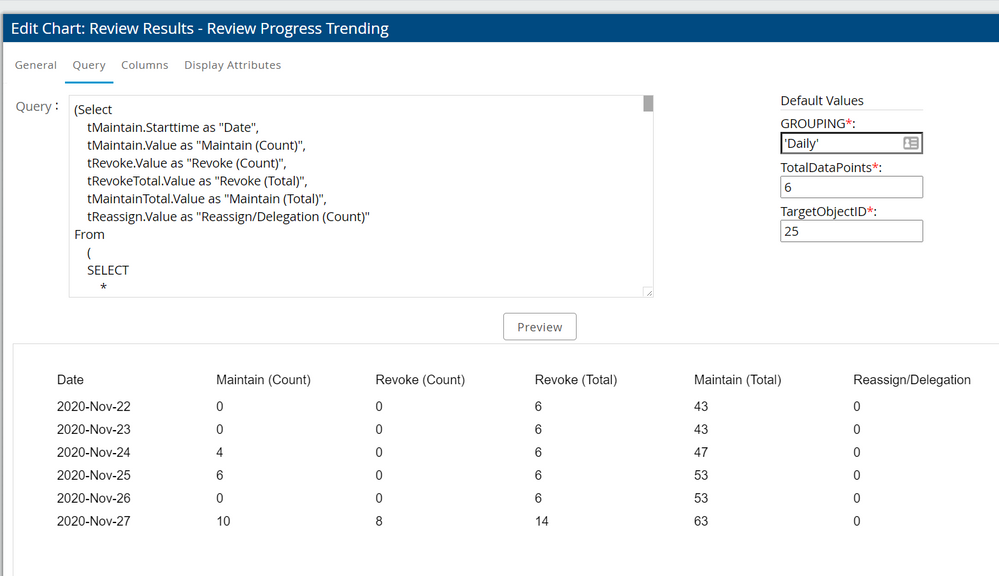Image resolution: width=999 pixels, height=576 pixels.
Task: Click the Revoke (Total) column header
Action: (575, 380)
